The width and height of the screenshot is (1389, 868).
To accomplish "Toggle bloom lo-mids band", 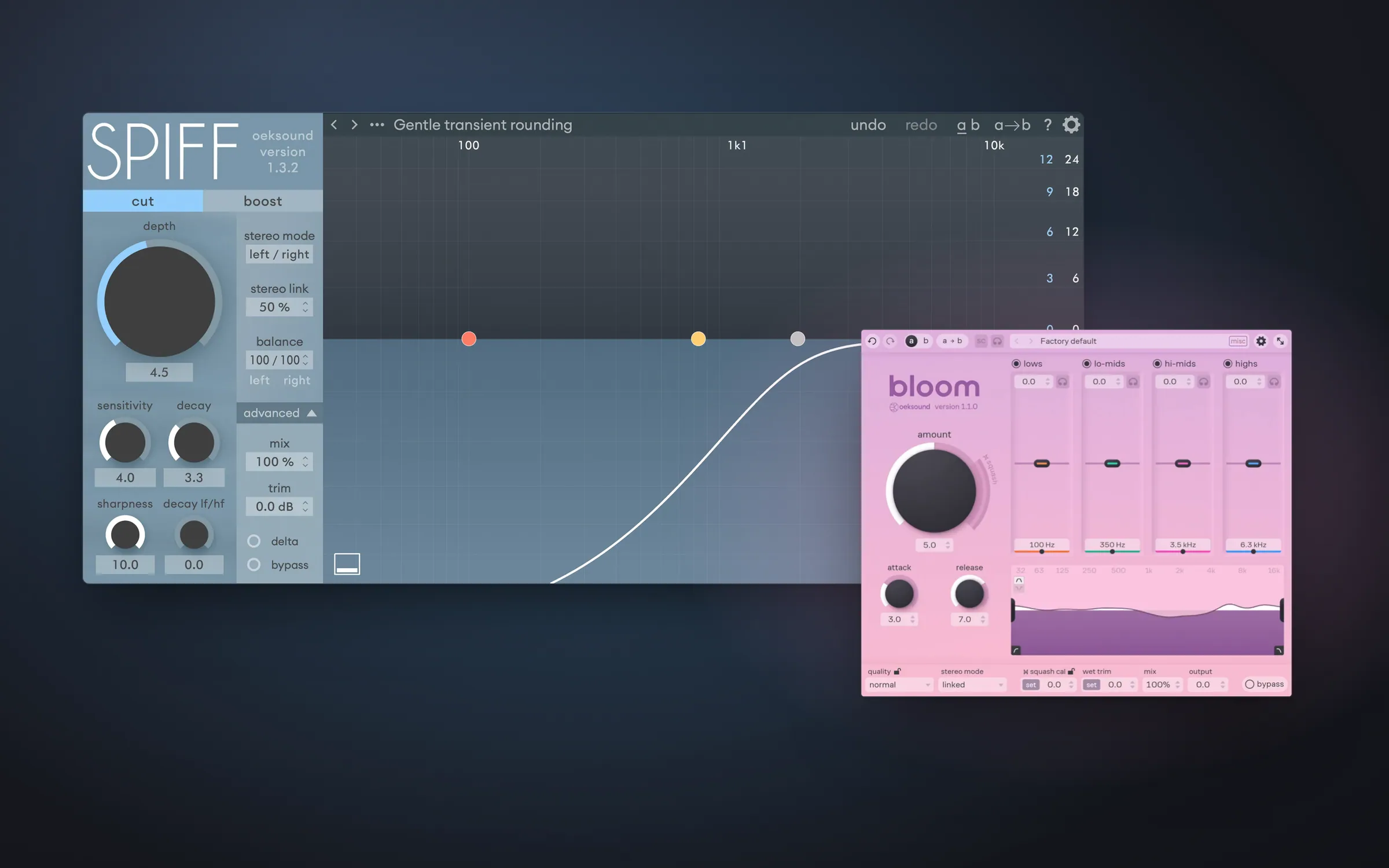I will [1086, 363].
